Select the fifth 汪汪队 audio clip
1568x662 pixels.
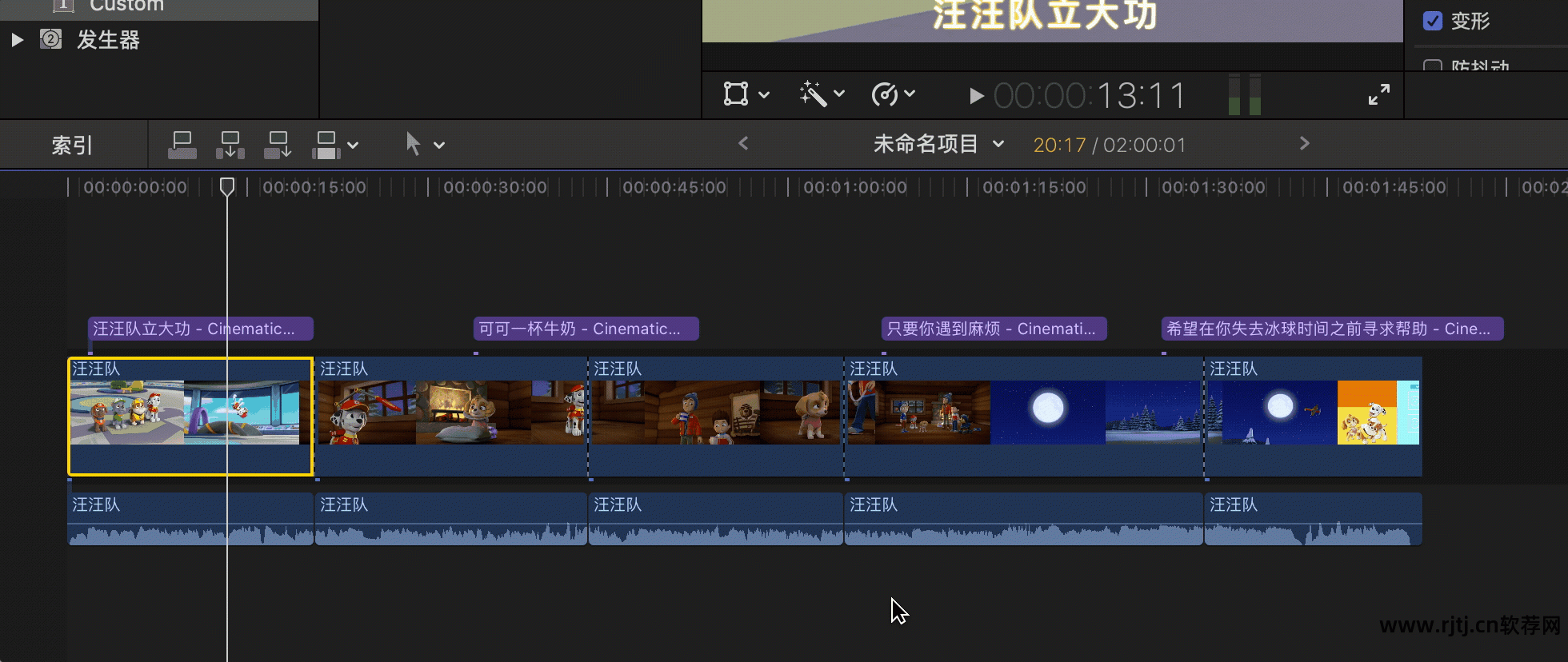[1314, 519]
